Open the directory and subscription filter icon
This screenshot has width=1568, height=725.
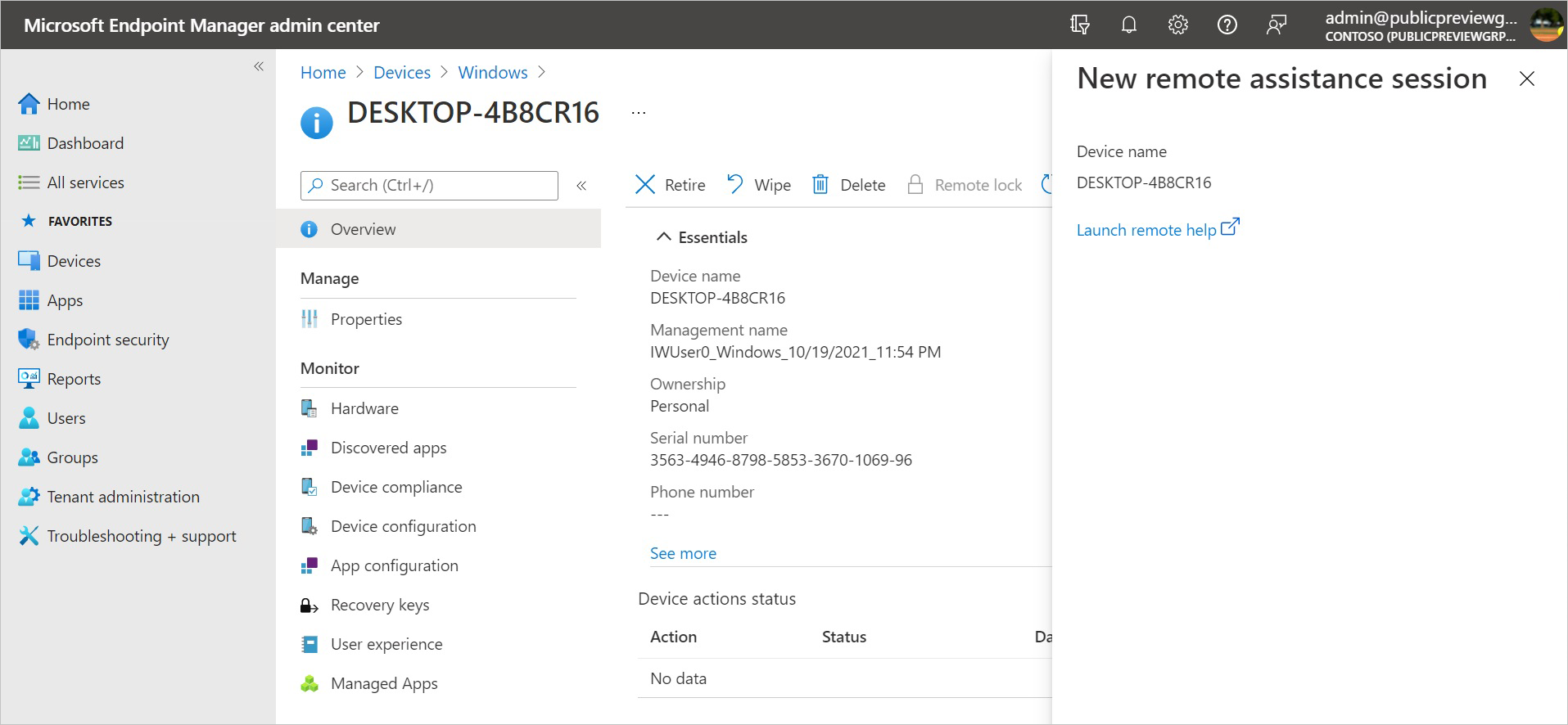pos(1080,25)
